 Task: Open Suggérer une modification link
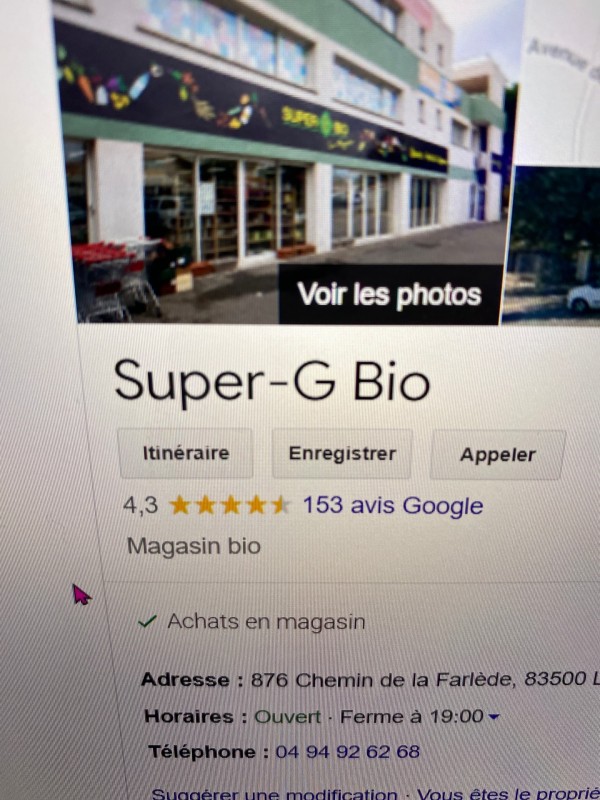(273, 793)
